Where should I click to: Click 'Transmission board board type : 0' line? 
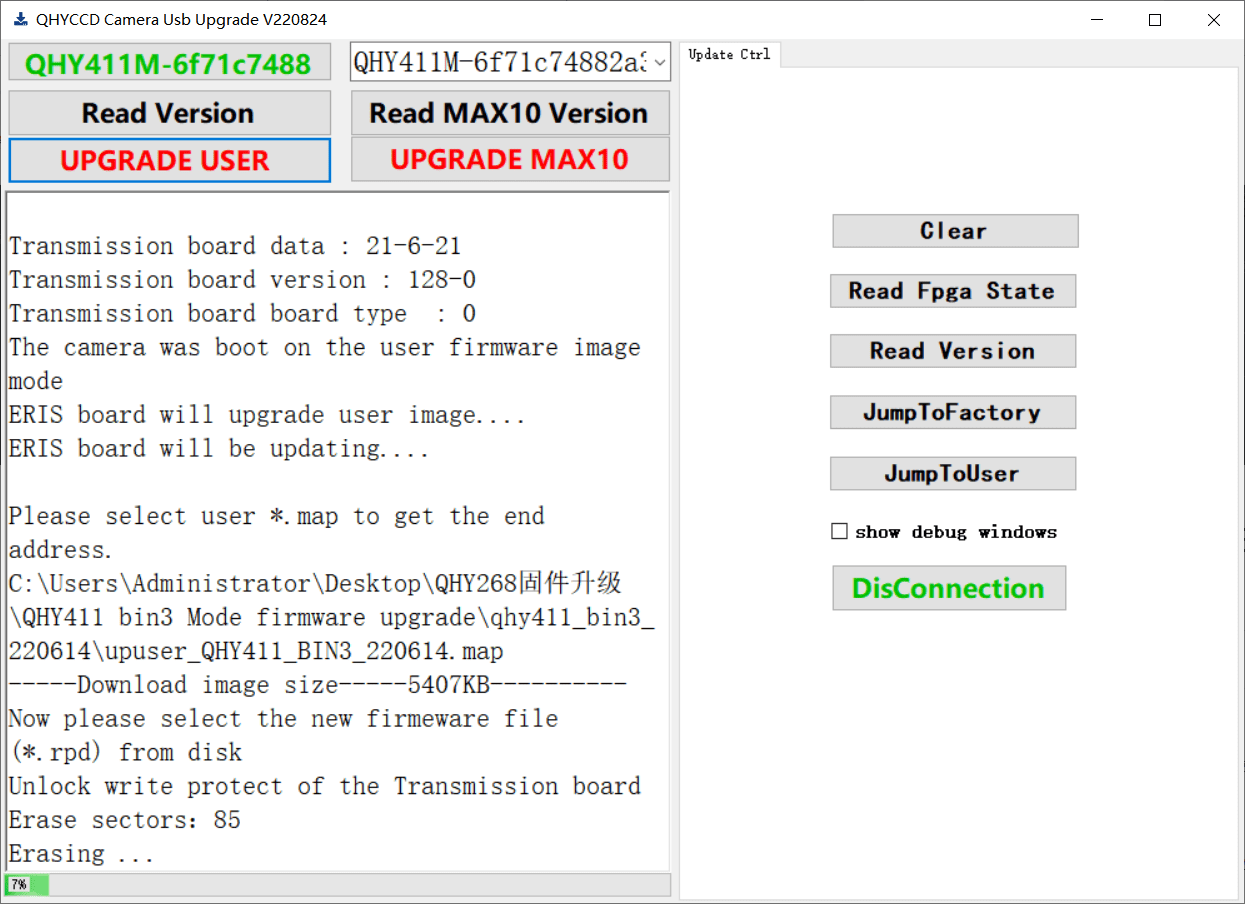242,314
